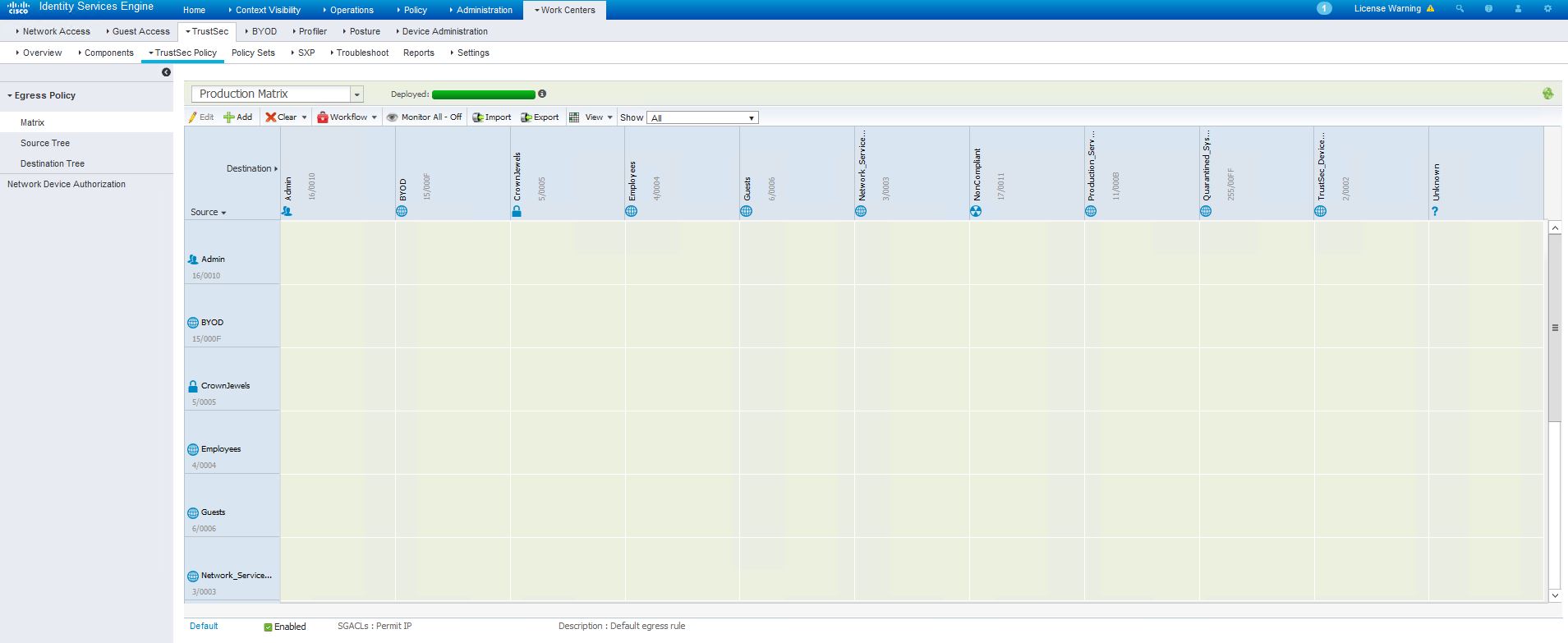The height and width of the screenshot is (643, 1568).
Task: Click Guests destination globe icon
Action: coord(746,211)
